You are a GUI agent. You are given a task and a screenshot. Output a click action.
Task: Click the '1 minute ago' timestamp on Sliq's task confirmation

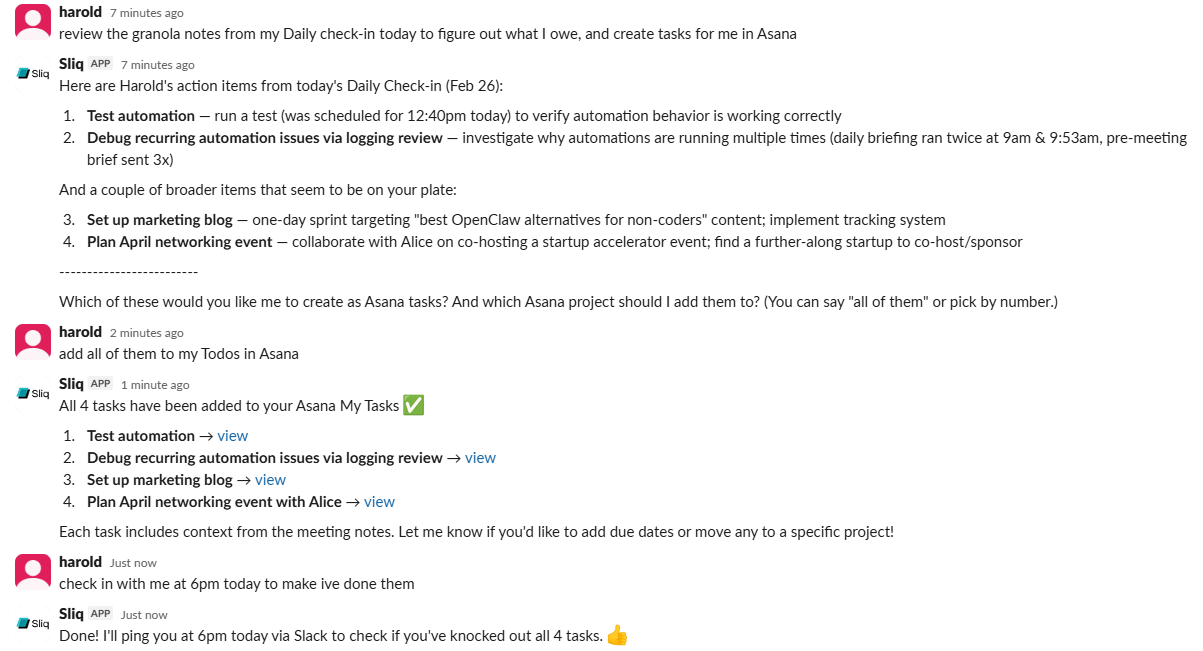153,384
